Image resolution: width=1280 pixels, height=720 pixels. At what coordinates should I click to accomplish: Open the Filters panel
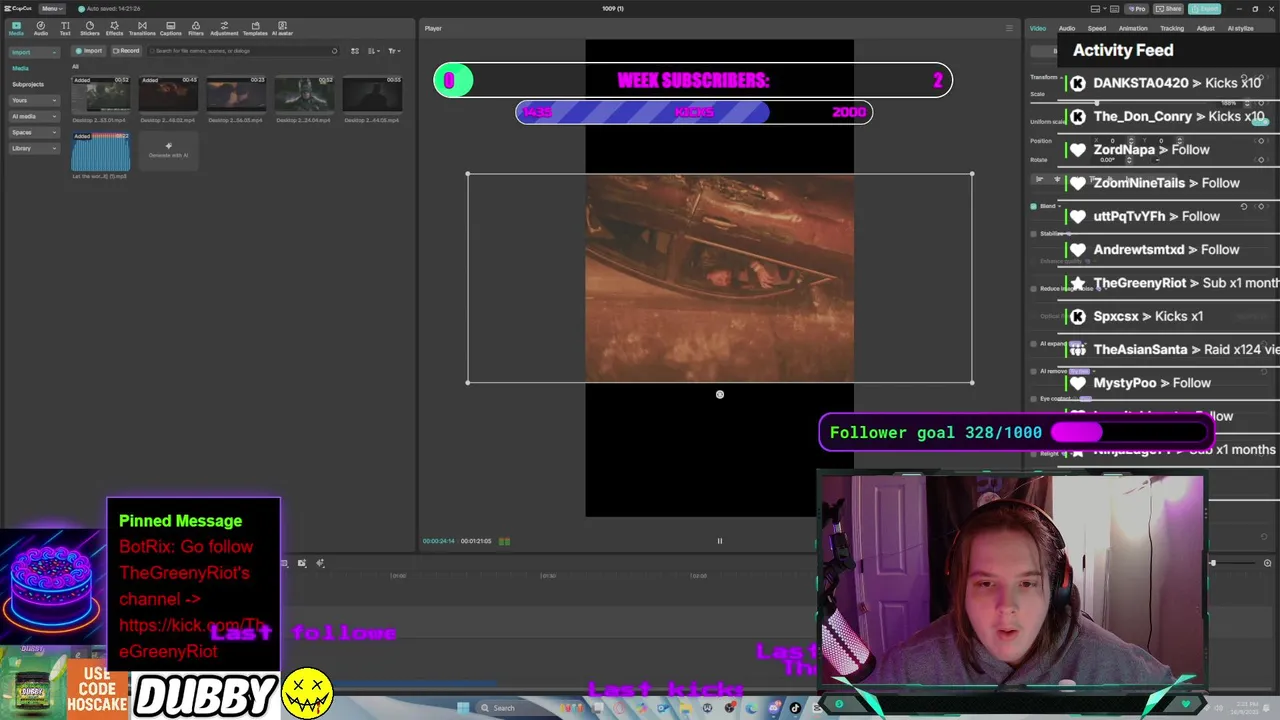click(x=196, y=28)
